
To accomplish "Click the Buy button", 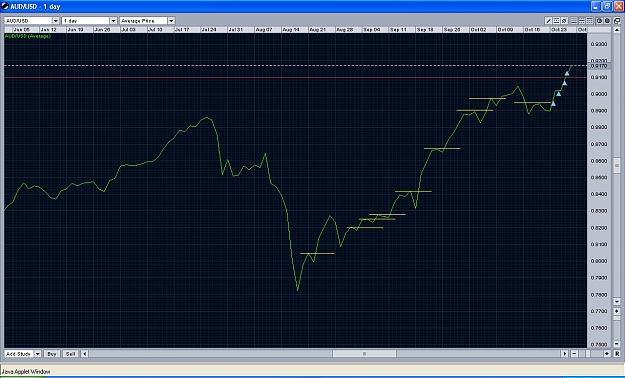I will tap(52, 354).
